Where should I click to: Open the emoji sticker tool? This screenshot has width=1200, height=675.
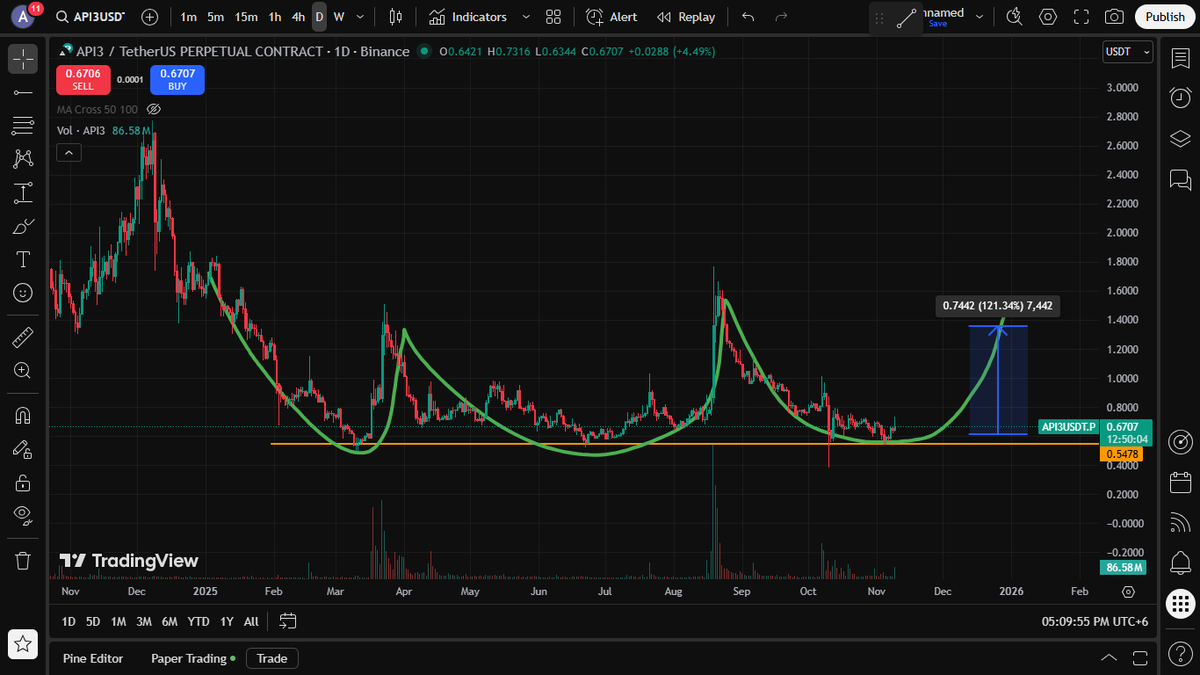click(22, 292)
